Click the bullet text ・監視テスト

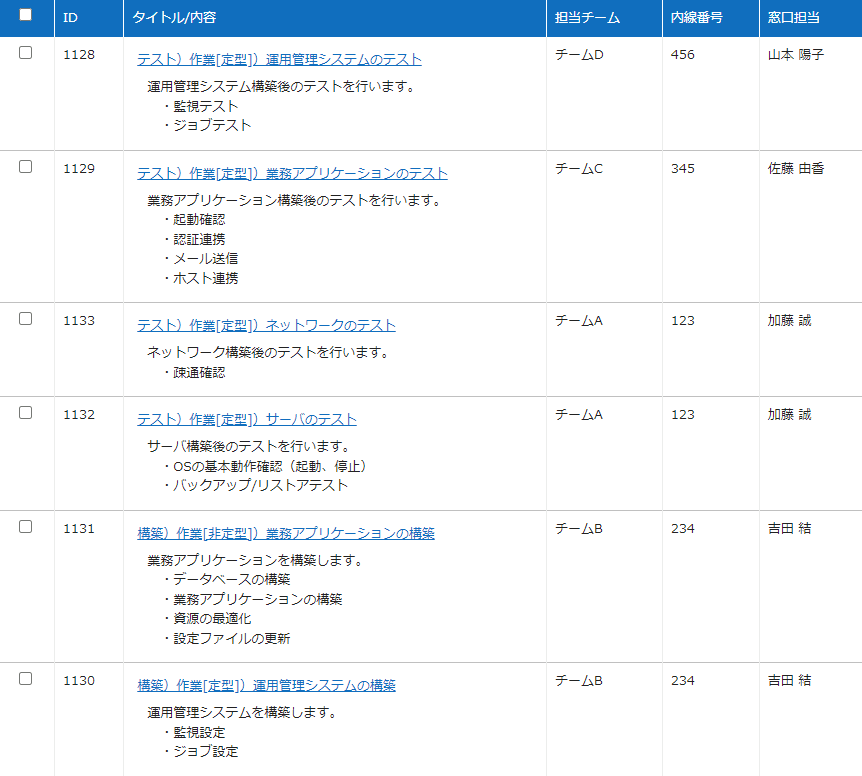[200, 106]
